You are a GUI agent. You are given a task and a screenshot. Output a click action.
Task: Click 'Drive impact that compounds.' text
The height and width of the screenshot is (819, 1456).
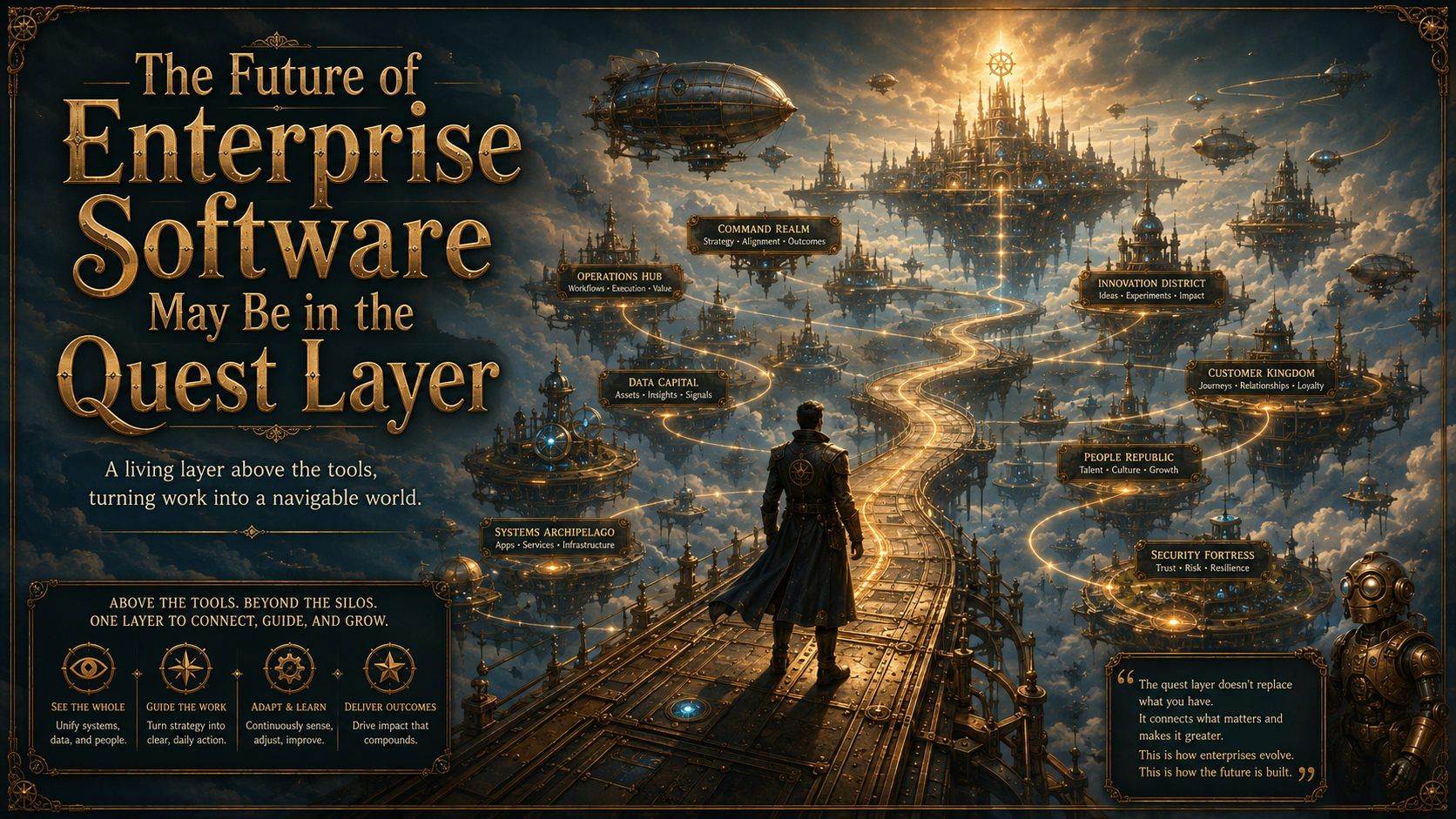390,733
